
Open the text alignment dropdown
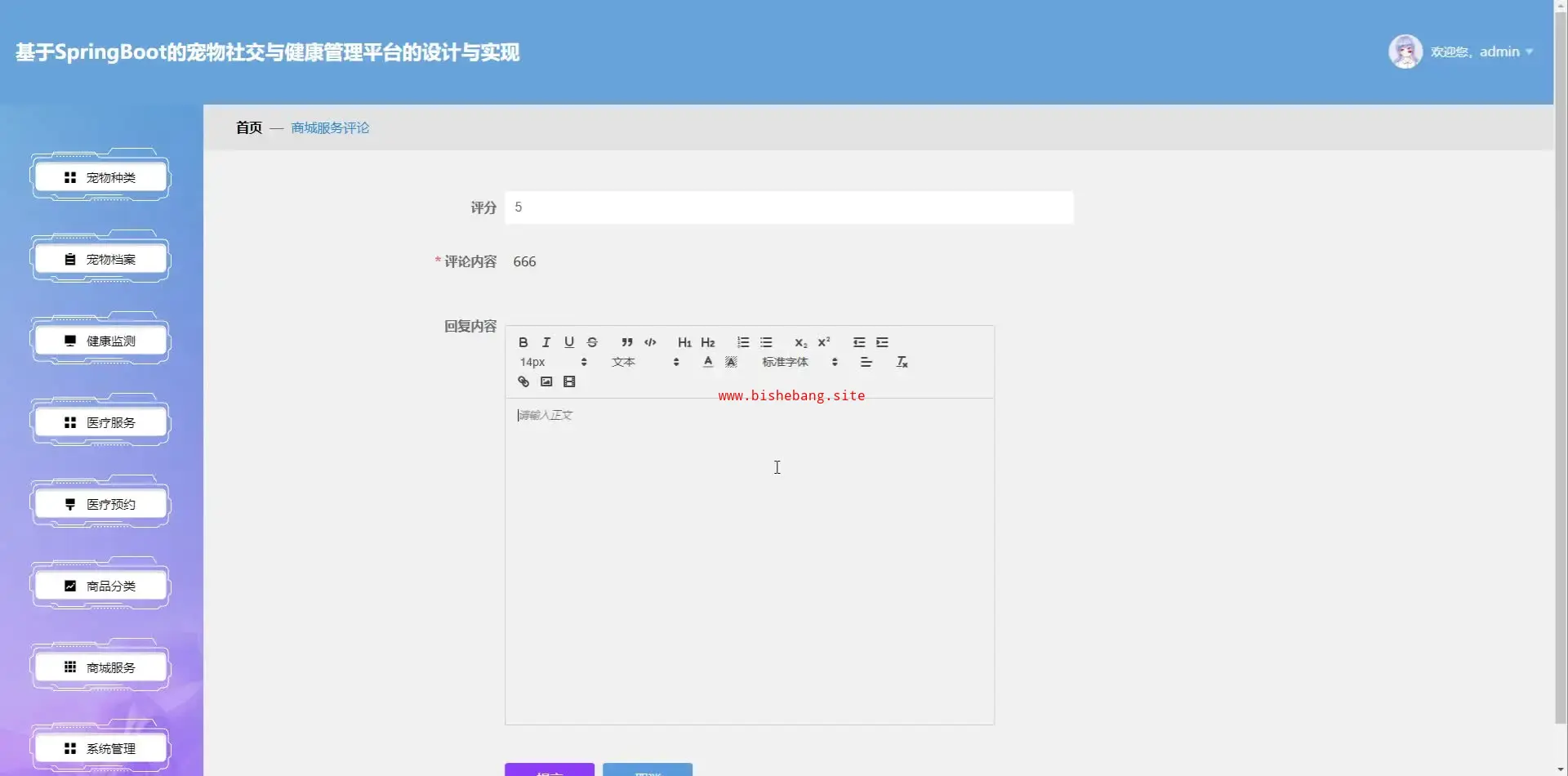coord(866,362)
